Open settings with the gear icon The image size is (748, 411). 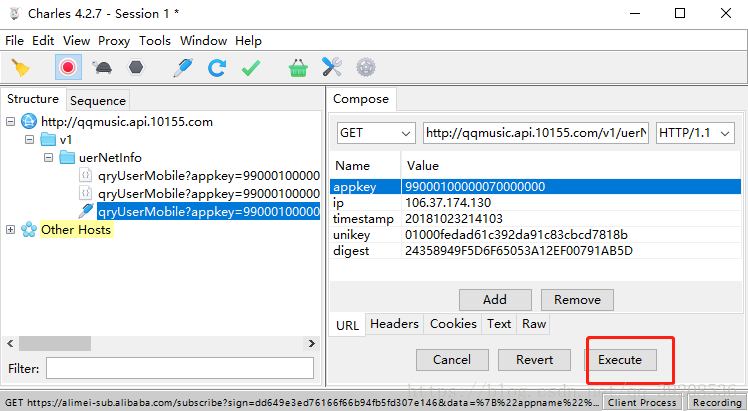tap(366, 67)
